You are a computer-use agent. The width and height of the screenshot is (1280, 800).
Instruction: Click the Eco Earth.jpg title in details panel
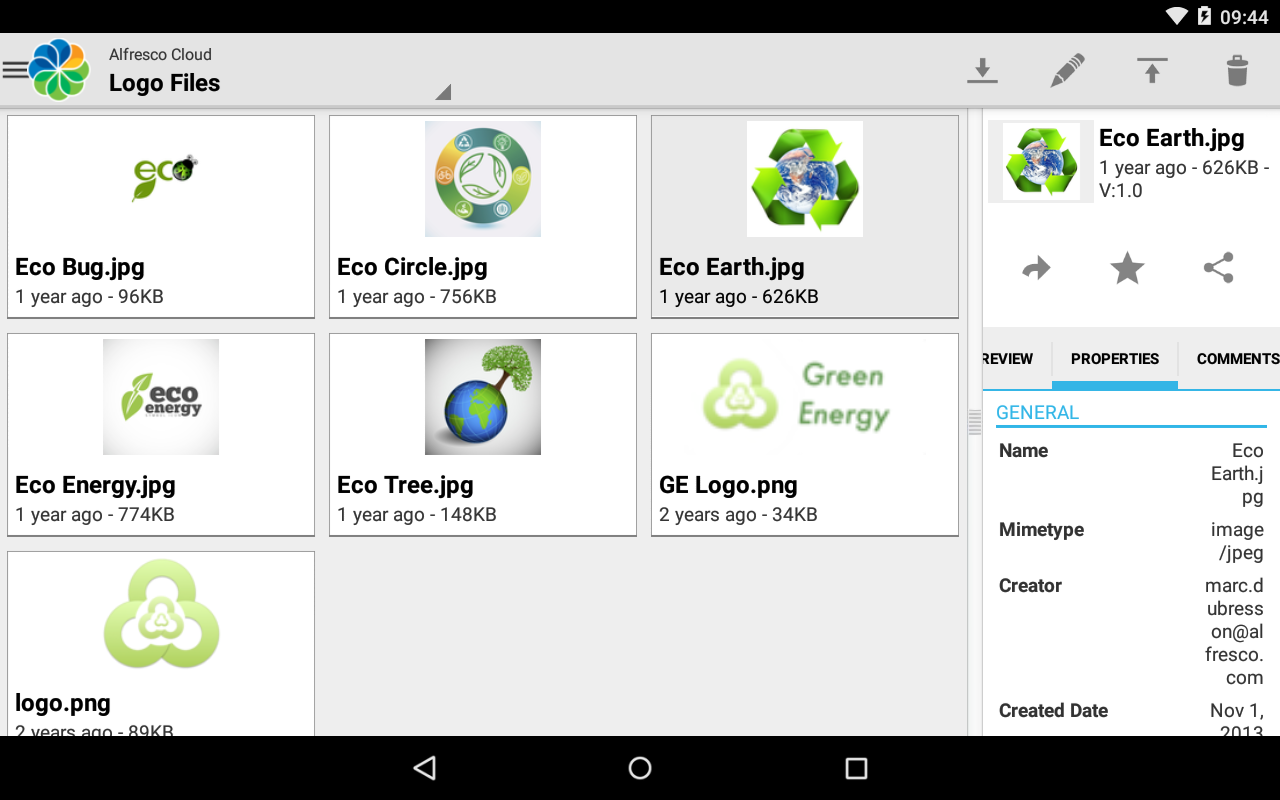pyautogui.click(x=1171, y=138)
